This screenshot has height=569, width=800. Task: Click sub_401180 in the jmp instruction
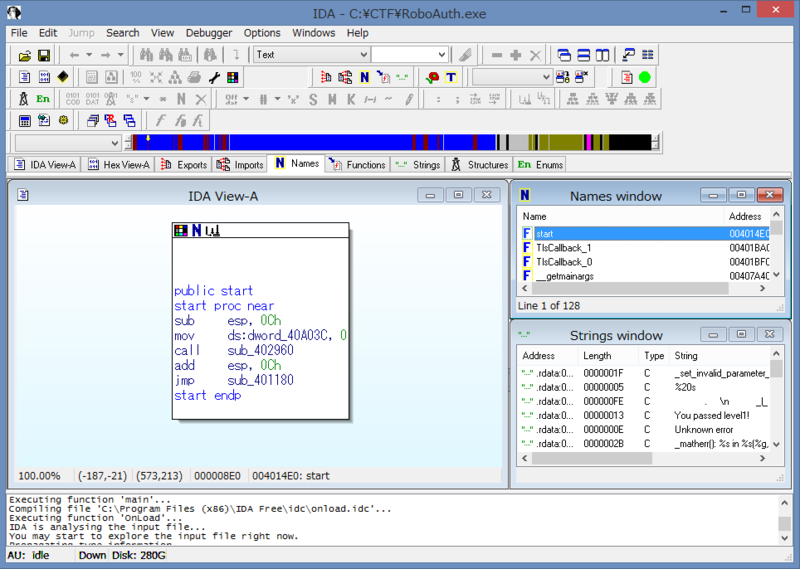pyautogui.click(x=260, y=380)
